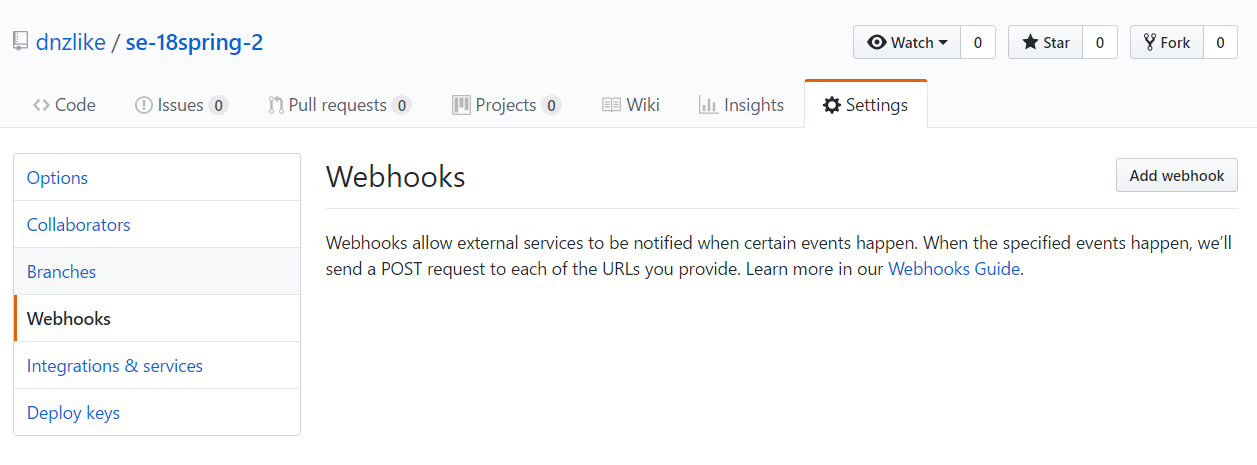The image size is (1257, 465).
Task: Switch to the Insights tab
Action: click(x=741, y=105)
